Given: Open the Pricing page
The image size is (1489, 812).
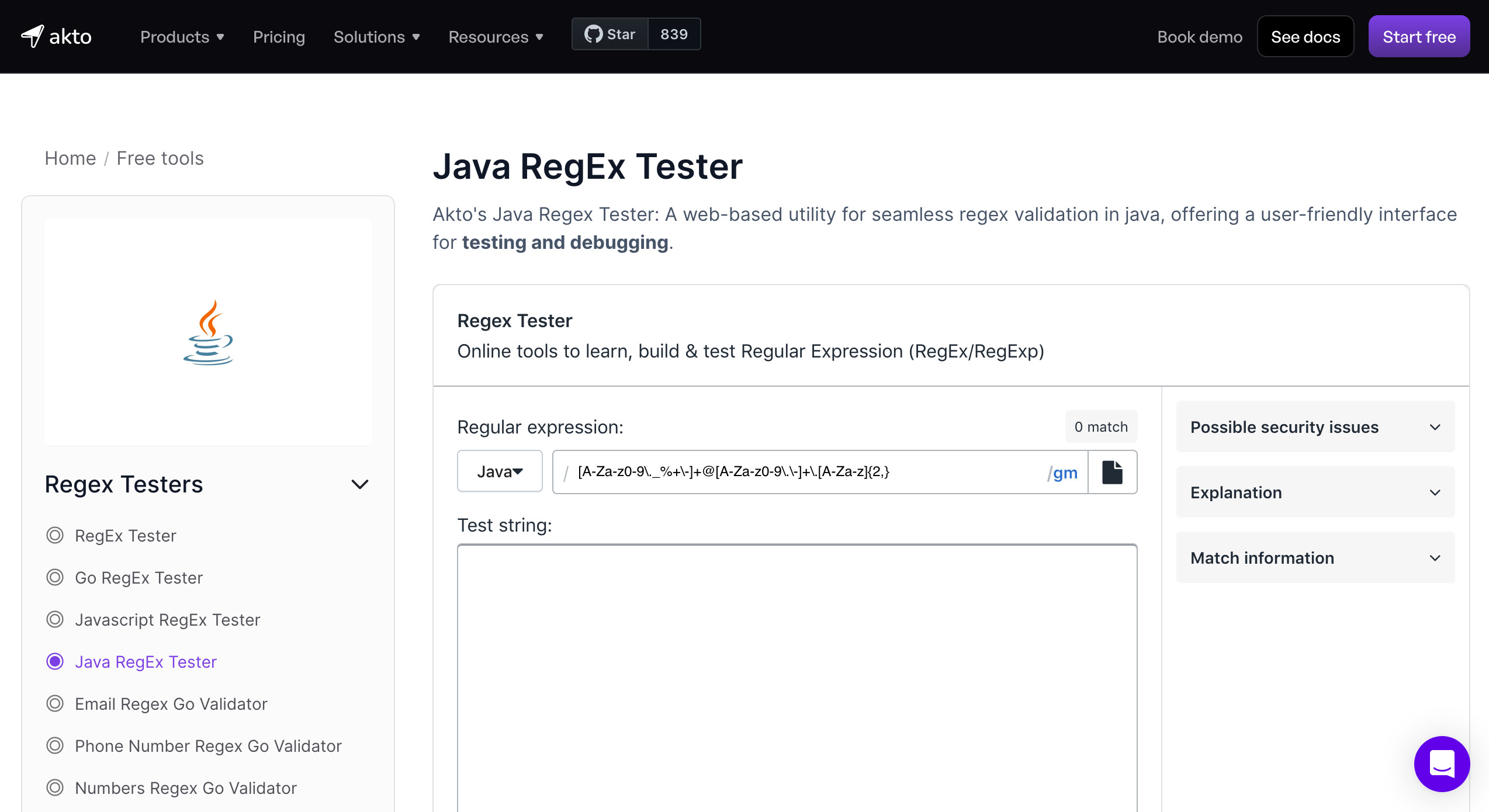Looking at the screenshot, I should (x=279, y=37).
